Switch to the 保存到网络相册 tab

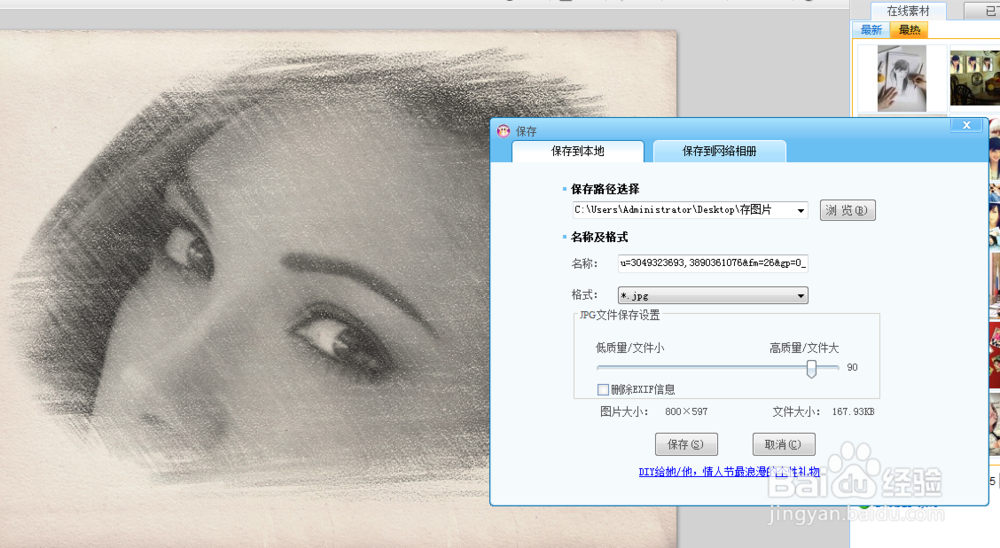pos(719,151)
